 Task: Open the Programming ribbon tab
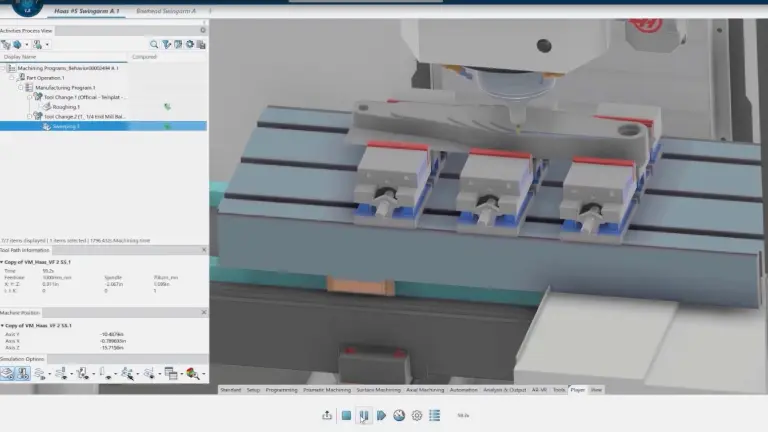(282, 390)
